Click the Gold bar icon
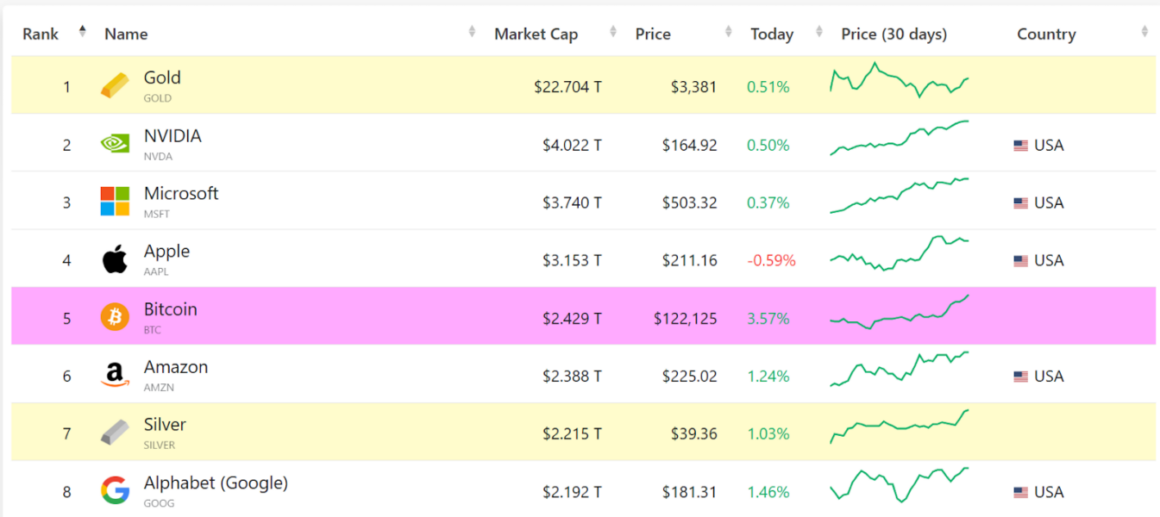Image resolution: width=1160 pixels, height=517 pixels. 115,86
